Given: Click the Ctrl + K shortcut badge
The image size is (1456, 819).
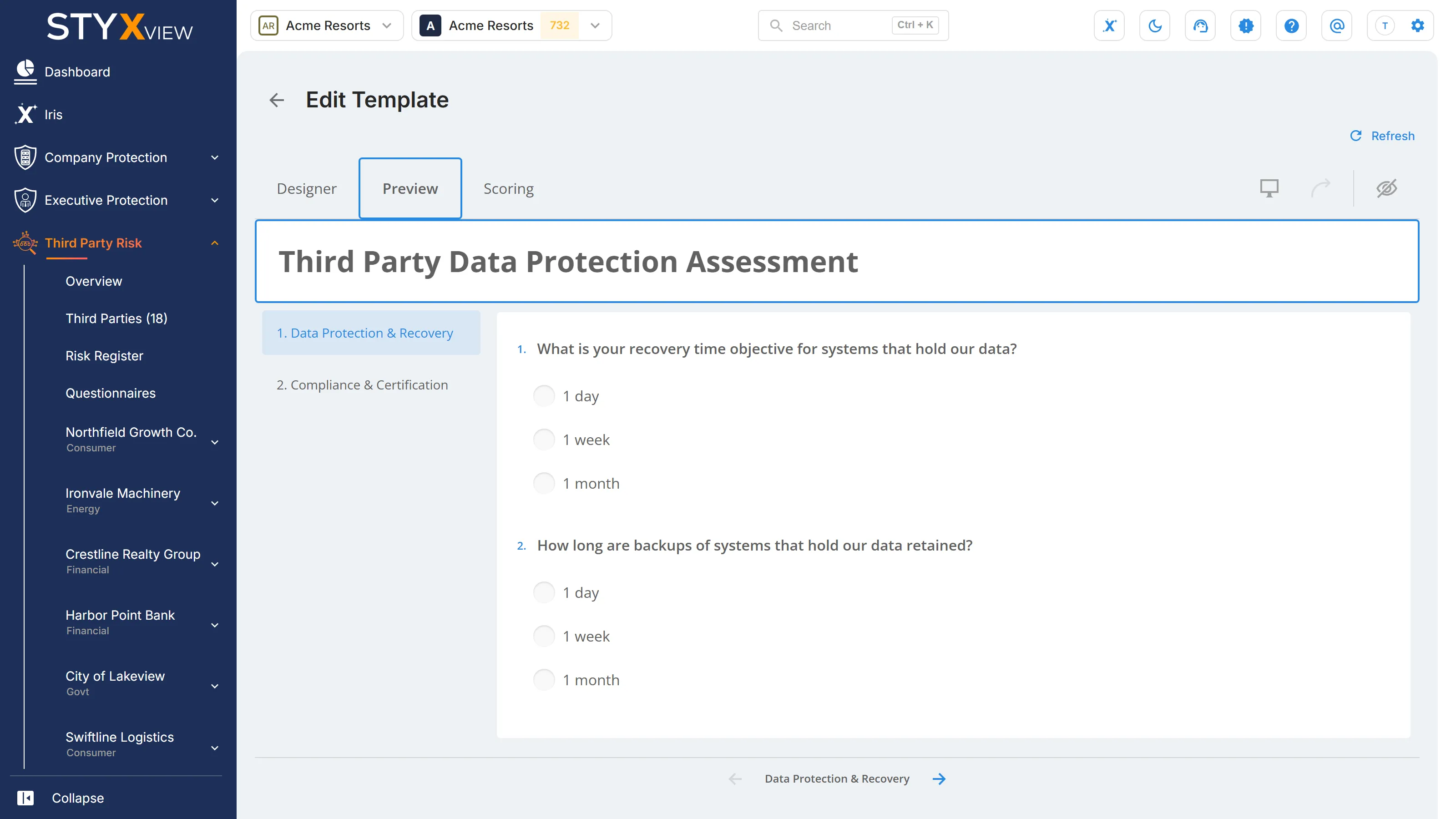Looking at the screenshot, I should (915, 25).
